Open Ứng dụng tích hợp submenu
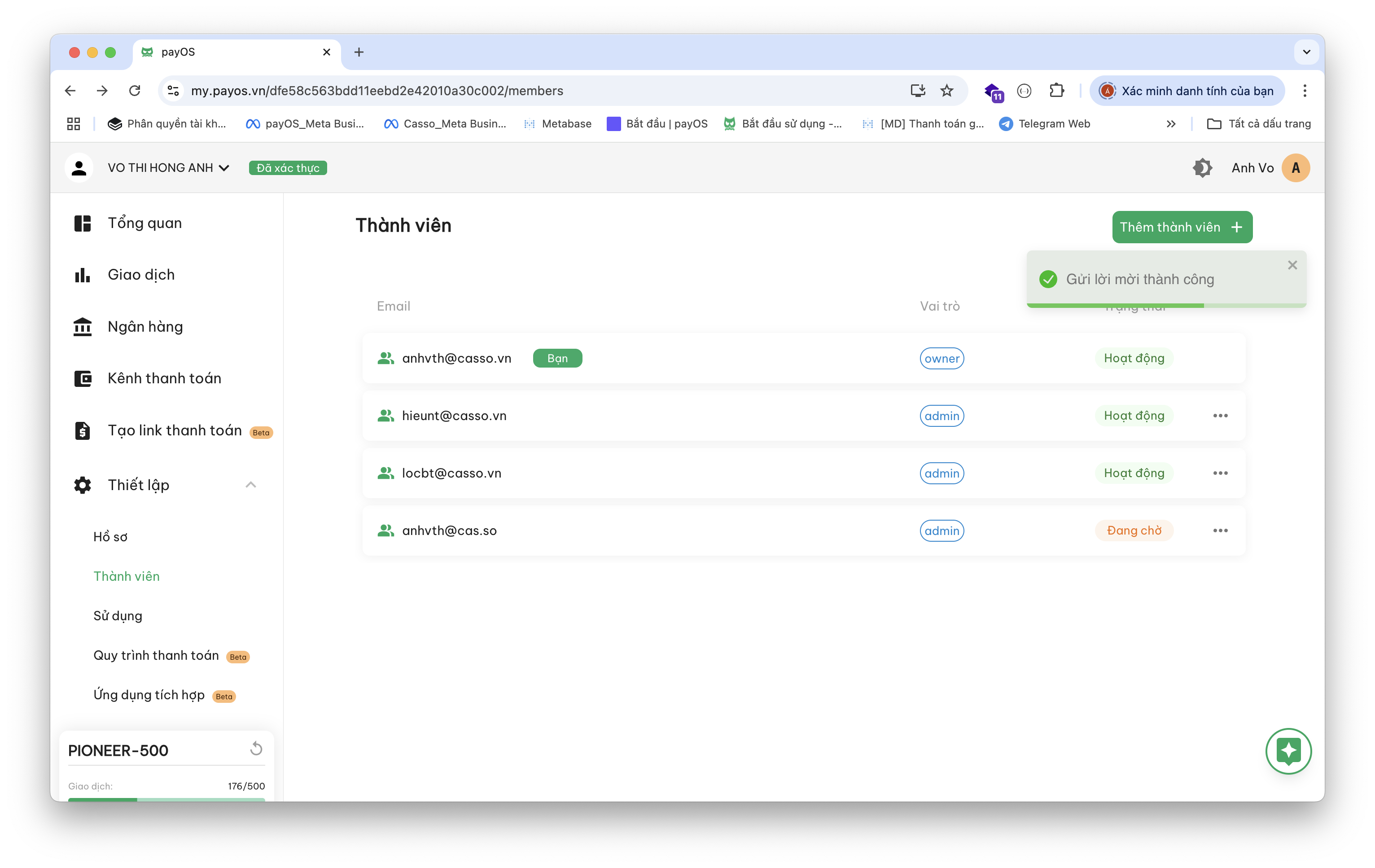1375x868 pixels. click(x=149, y=694)
